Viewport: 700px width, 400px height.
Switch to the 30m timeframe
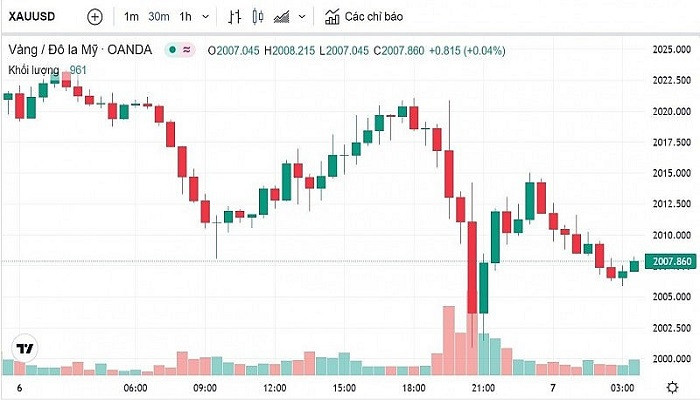(x=158, y=17)
